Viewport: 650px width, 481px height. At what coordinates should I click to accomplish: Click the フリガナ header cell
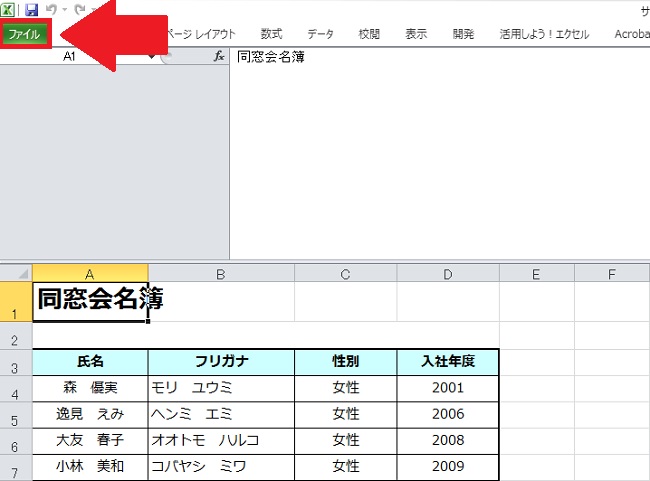pyautogui.click(x=221, y=361)
